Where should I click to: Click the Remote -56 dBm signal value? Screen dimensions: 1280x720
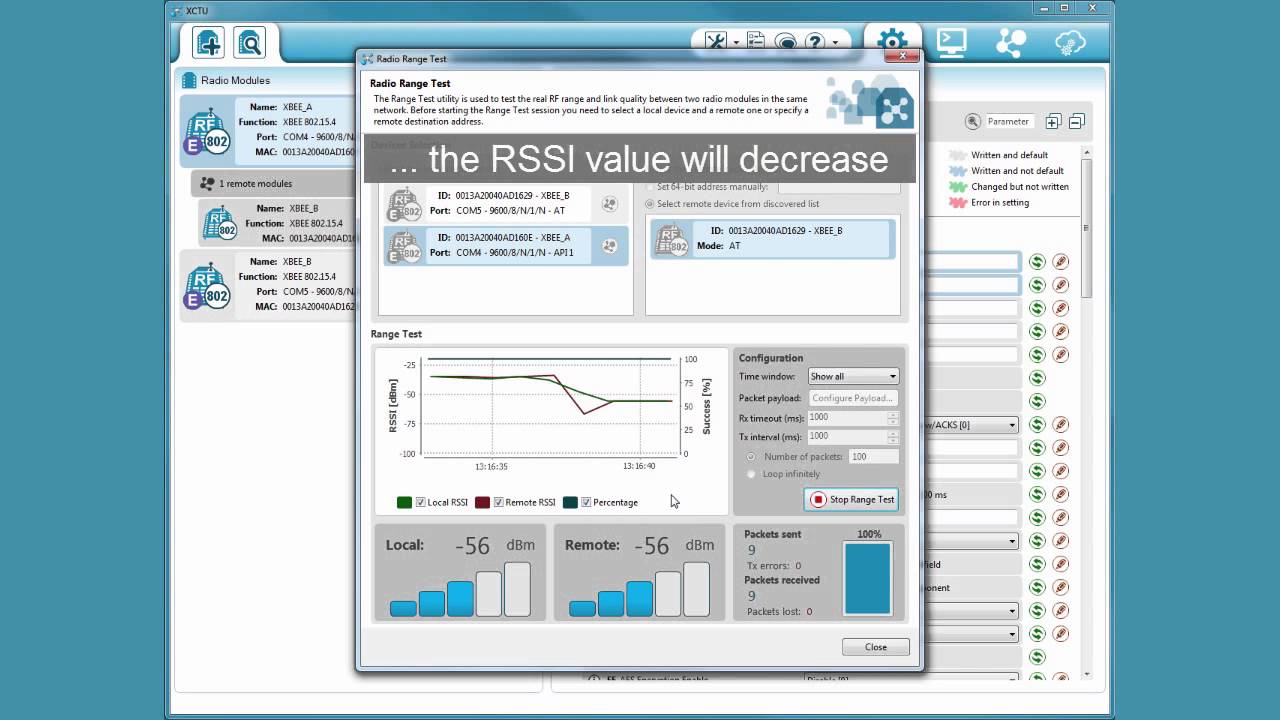[x=651, y=545]
